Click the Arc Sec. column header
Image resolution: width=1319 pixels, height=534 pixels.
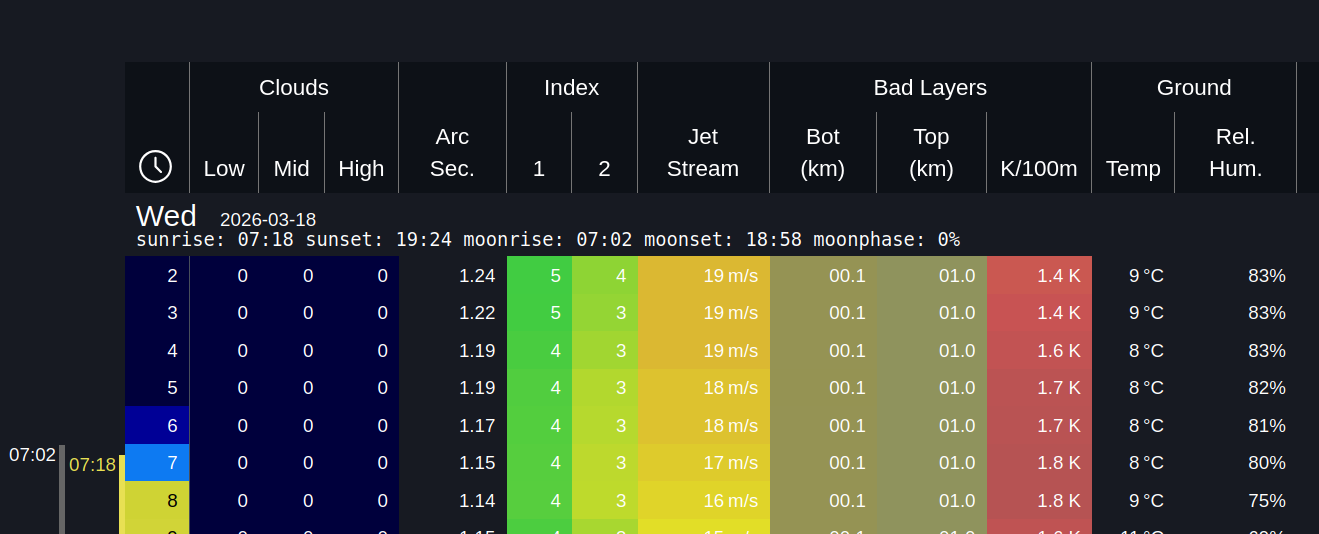[452, 152]
